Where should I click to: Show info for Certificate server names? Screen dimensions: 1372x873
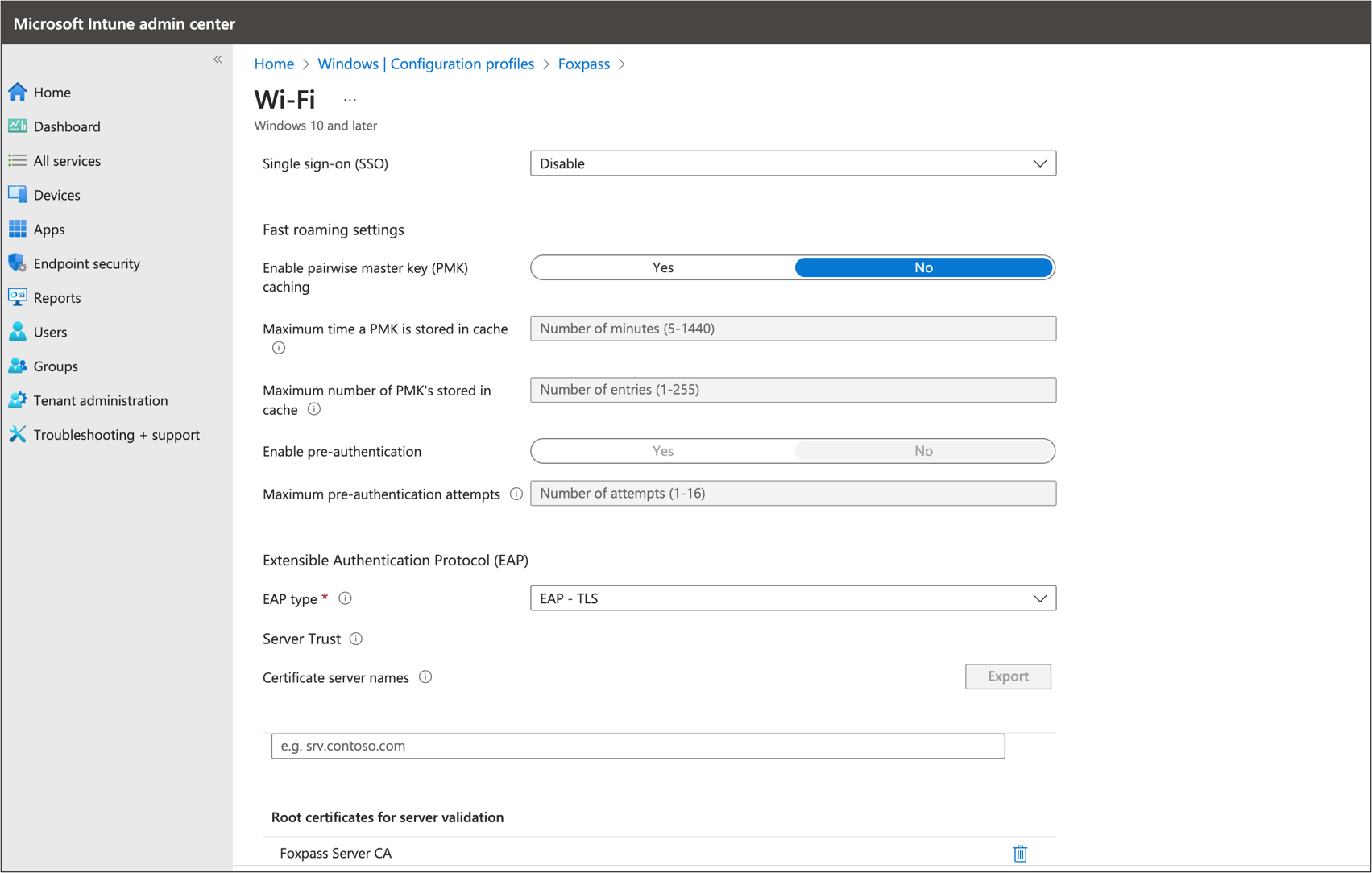click(x=425, y=677)
